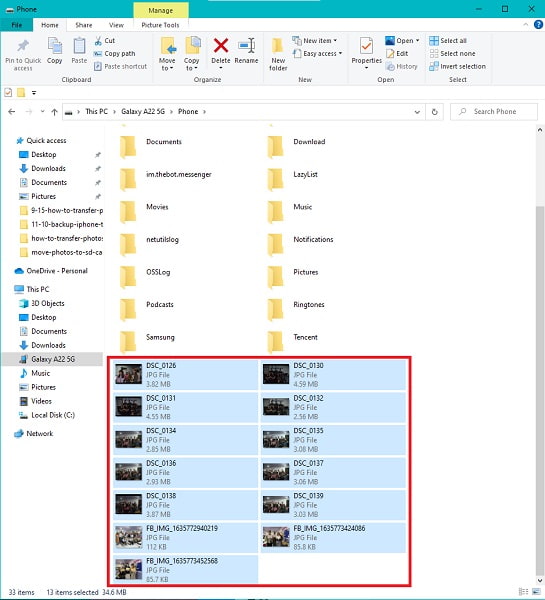Switch to details view in status bar
This screenshot has width=545, height=600.
524,592
